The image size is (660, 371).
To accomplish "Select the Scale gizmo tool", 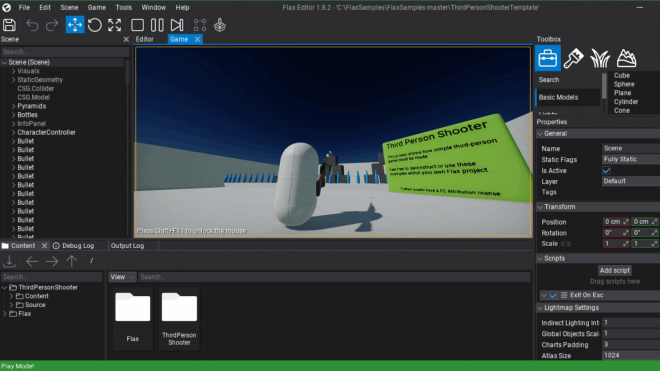I will [x=114, y=25].
